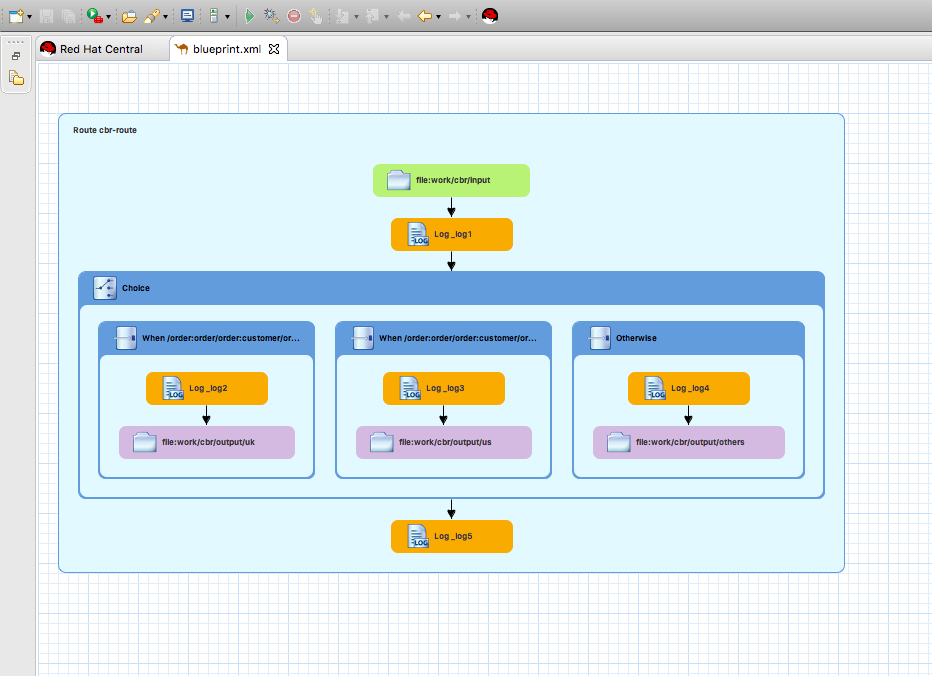Click the Red Hat Central toolbar icon

(x=489, y=16)
